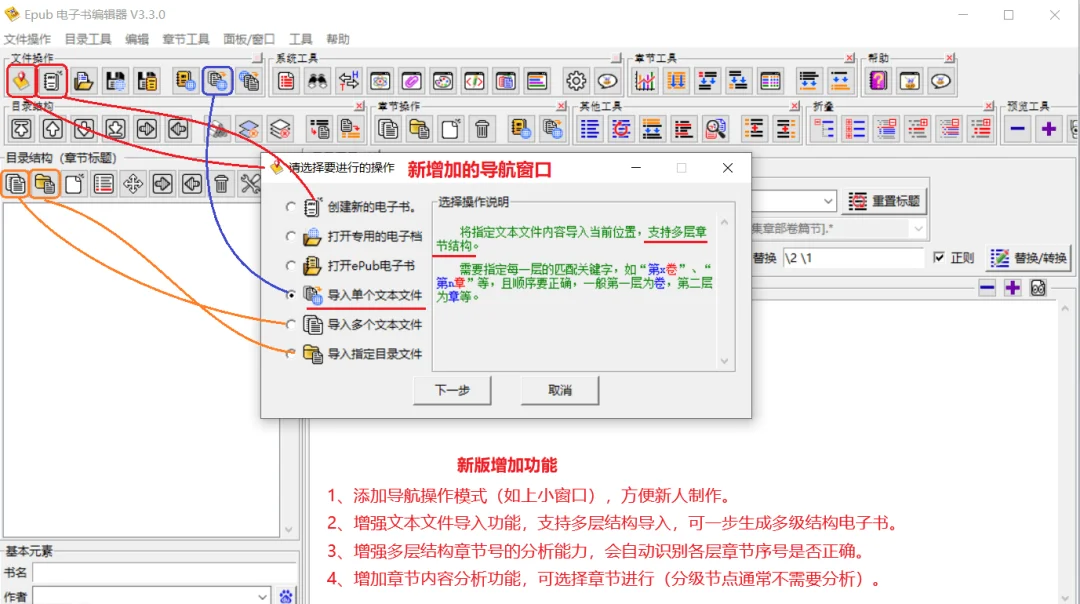Click the 书名 input field
The width and height of the screenshot is (1080, 604).
[164, 573]
